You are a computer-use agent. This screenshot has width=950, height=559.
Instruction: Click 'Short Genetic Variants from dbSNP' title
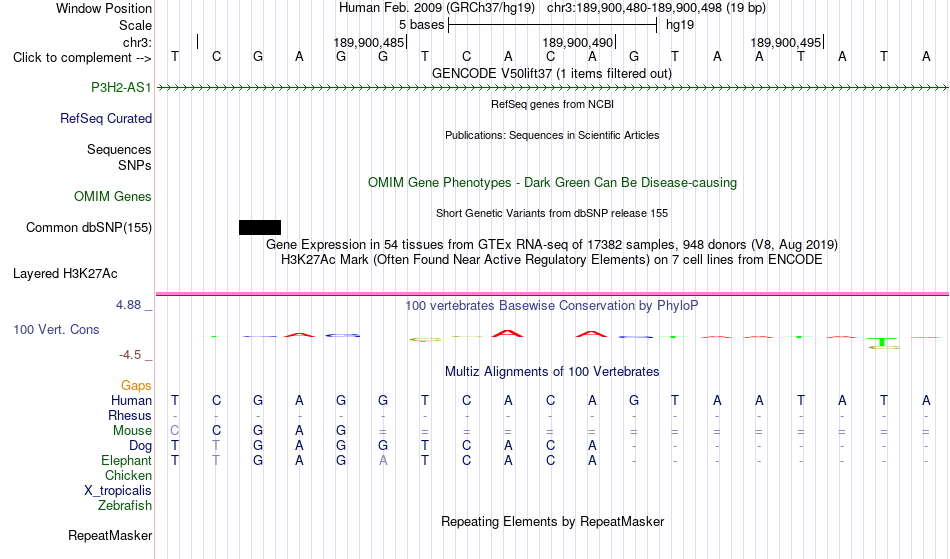(552, 213)
